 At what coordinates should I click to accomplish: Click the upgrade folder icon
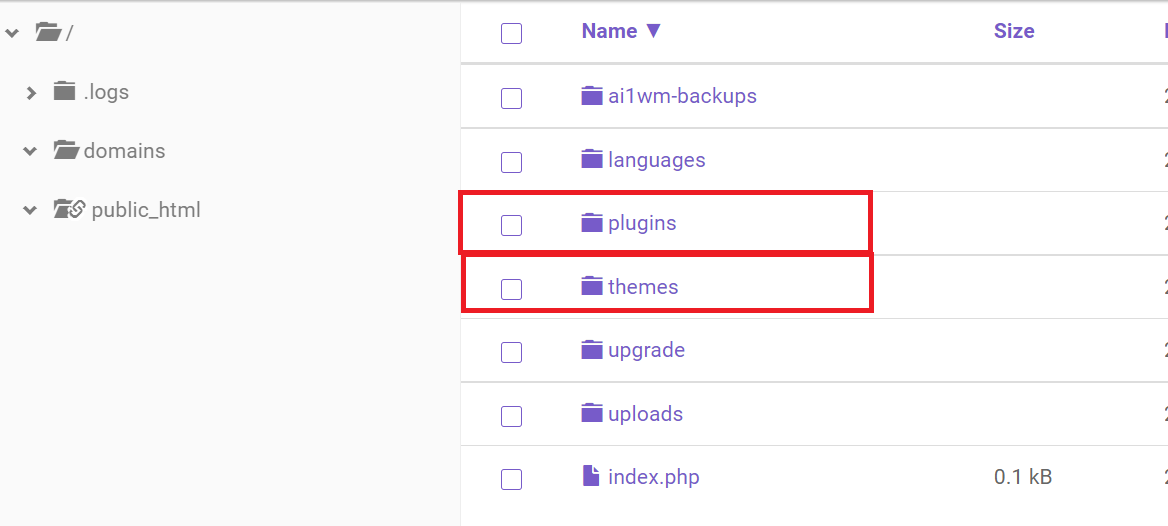tap(592, 350)
